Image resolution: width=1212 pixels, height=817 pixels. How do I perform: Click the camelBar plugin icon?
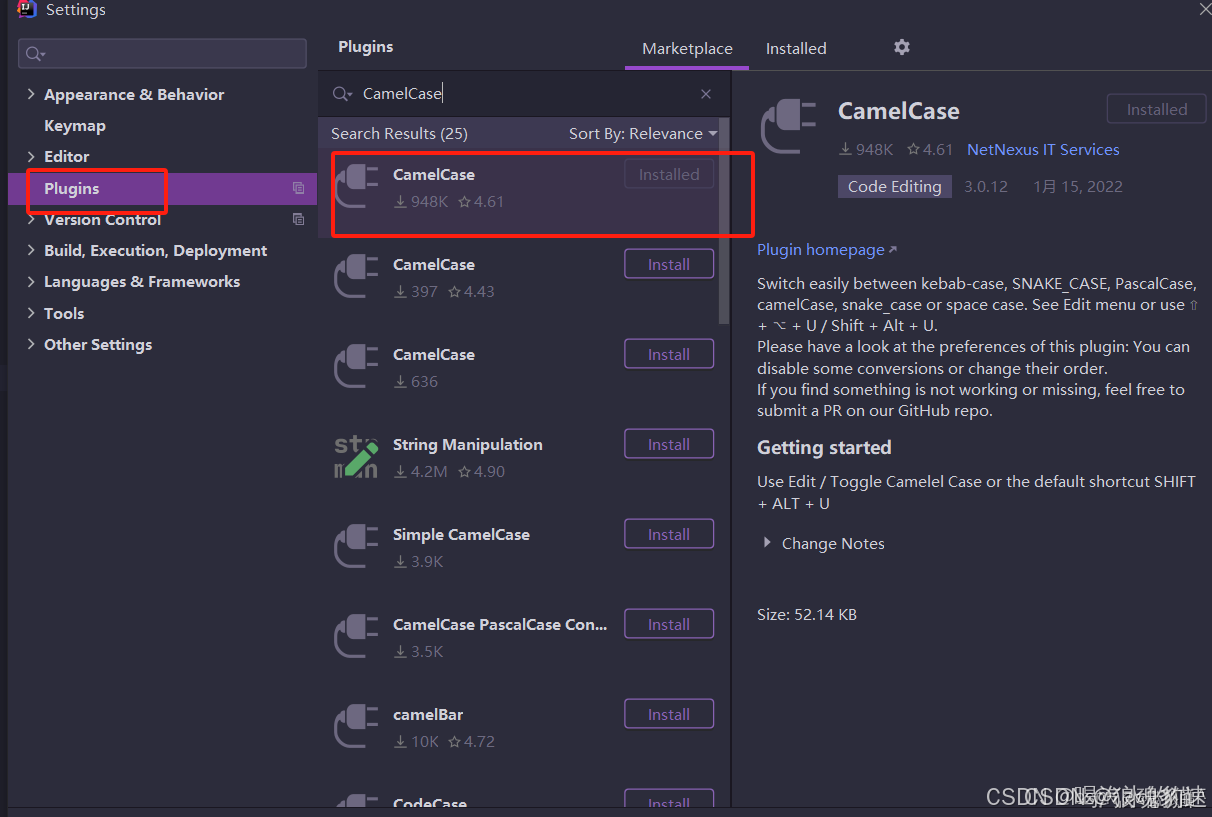pos(356,726)
